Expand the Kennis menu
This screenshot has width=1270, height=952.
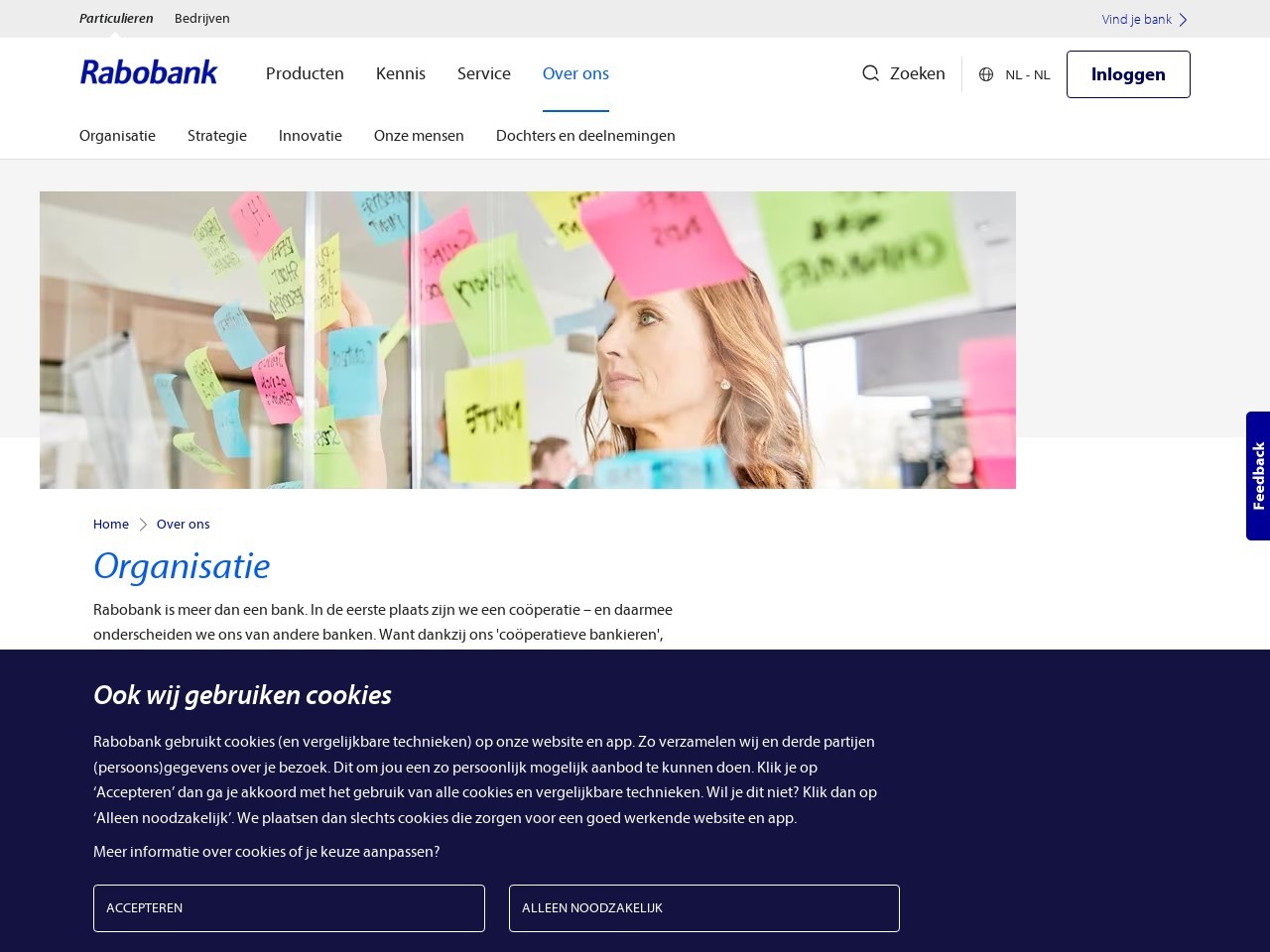(401, 73)
